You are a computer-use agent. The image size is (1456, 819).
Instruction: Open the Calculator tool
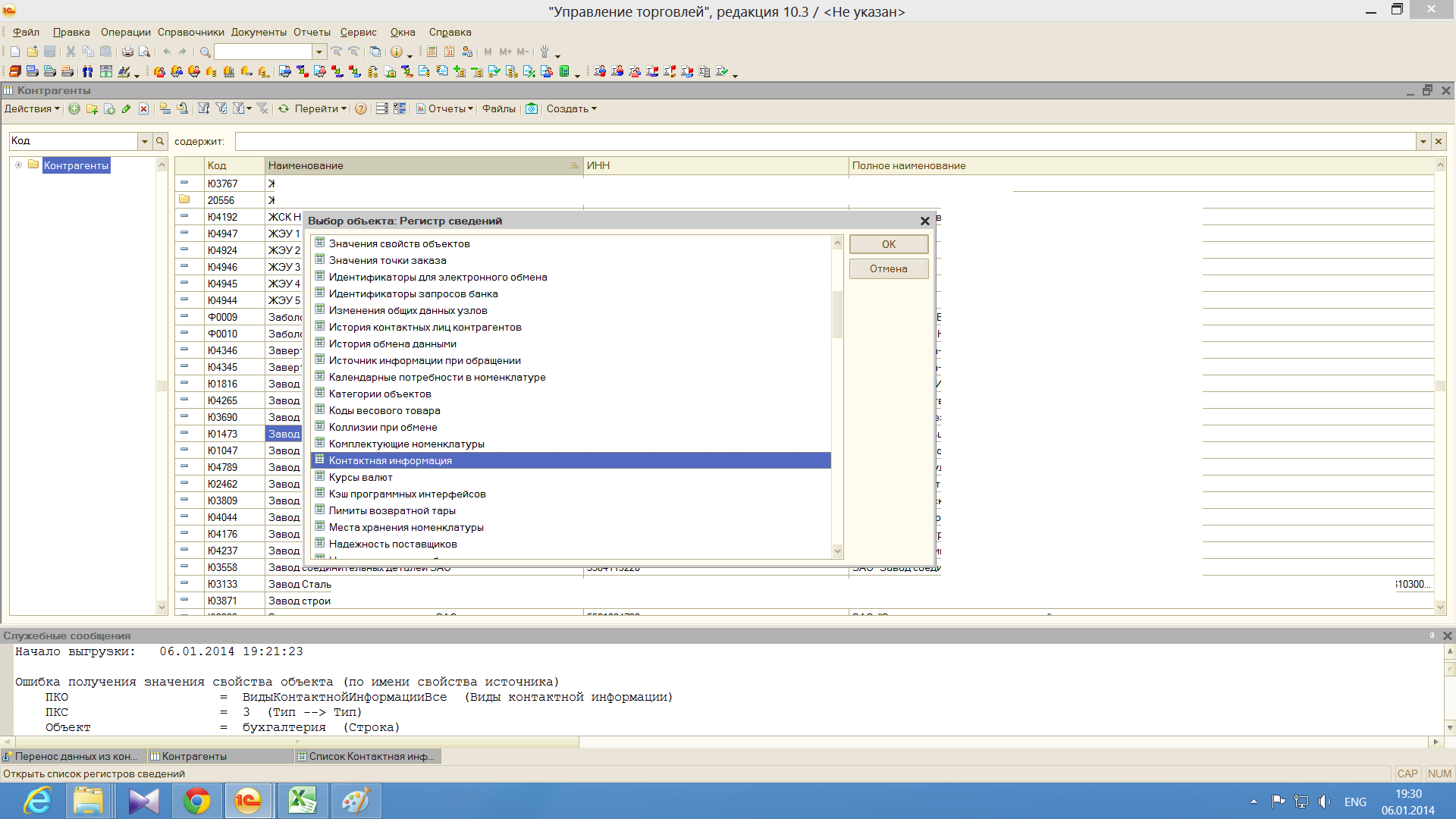coord(431,52)
